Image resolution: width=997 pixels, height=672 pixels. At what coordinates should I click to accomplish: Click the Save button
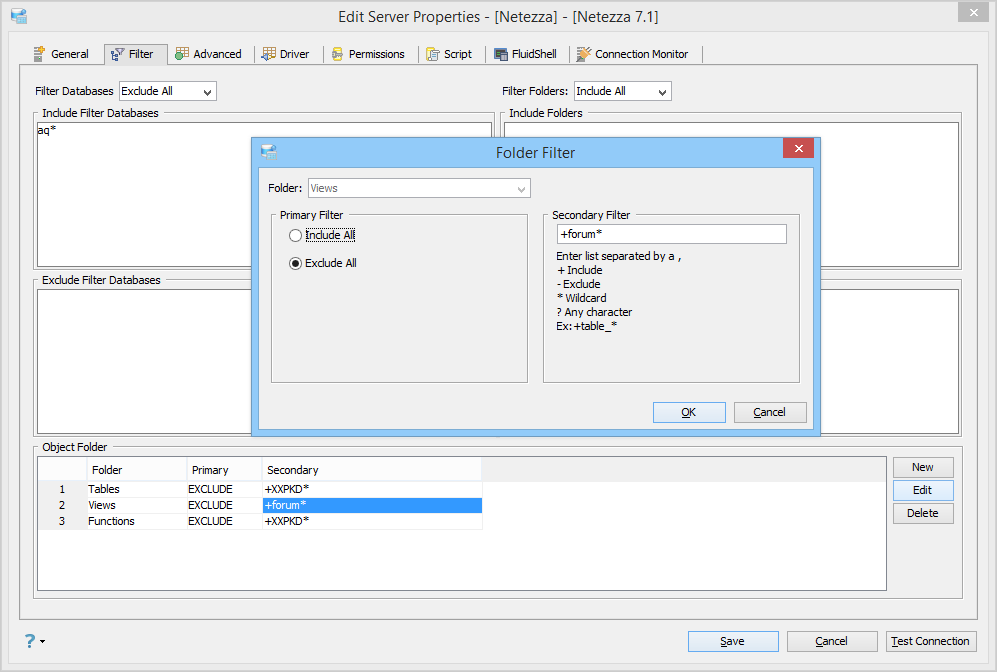[x=732, y=641]
